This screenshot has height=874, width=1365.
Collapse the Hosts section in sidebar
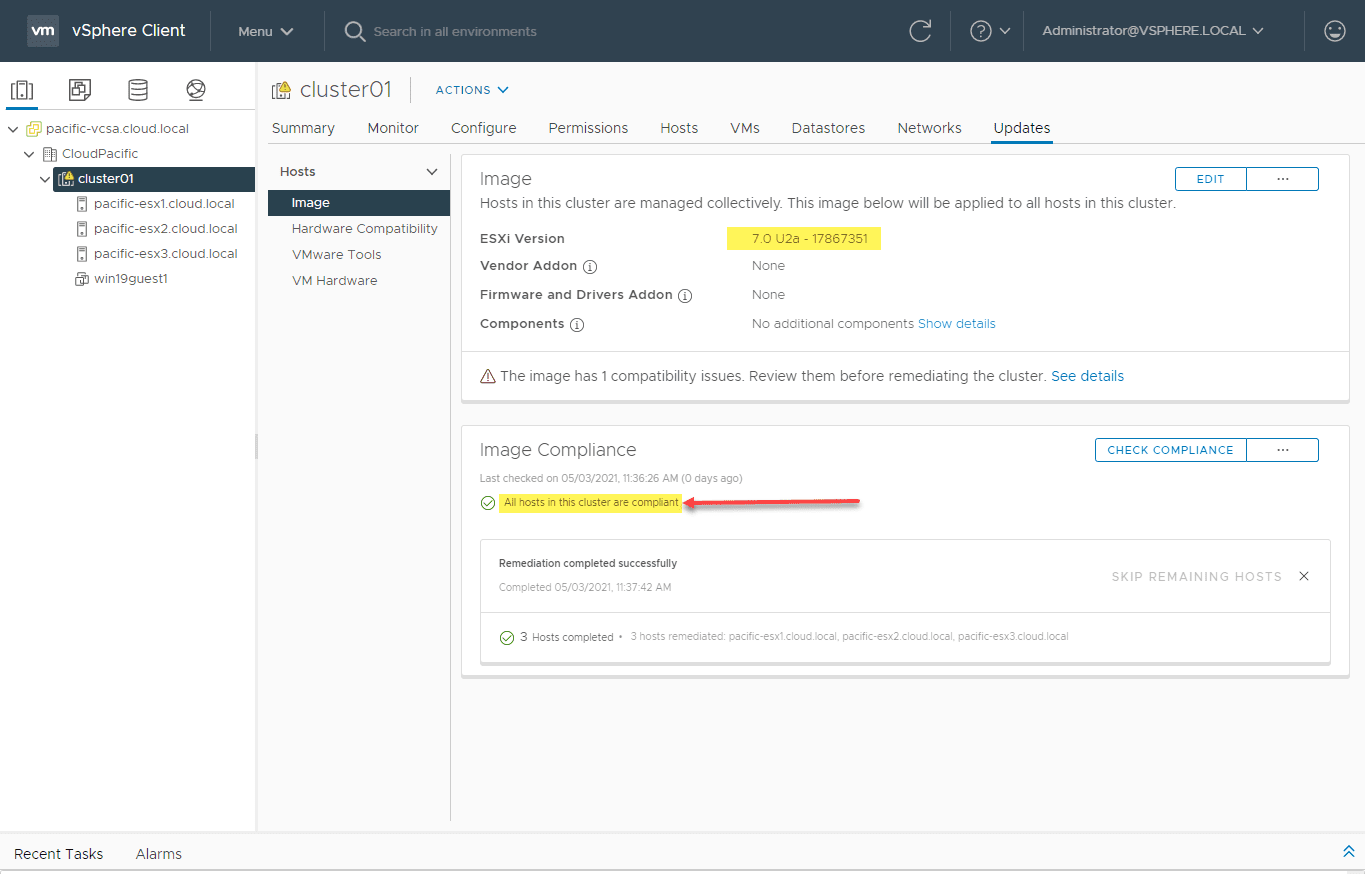[432, 172]
